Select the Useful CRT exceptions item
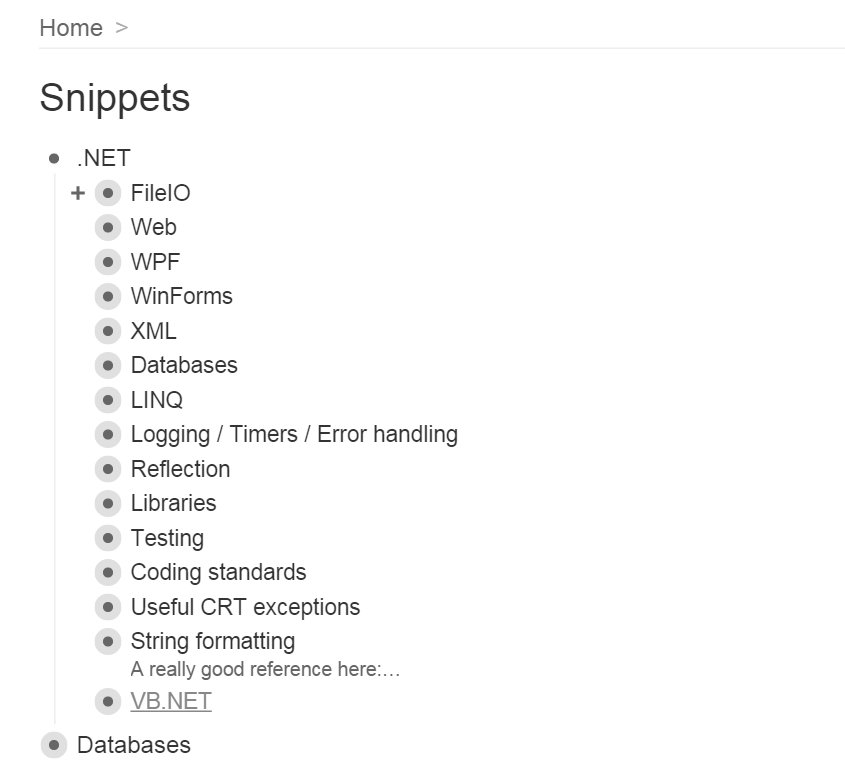The image size is (845, 764). [x=245, y=607]
